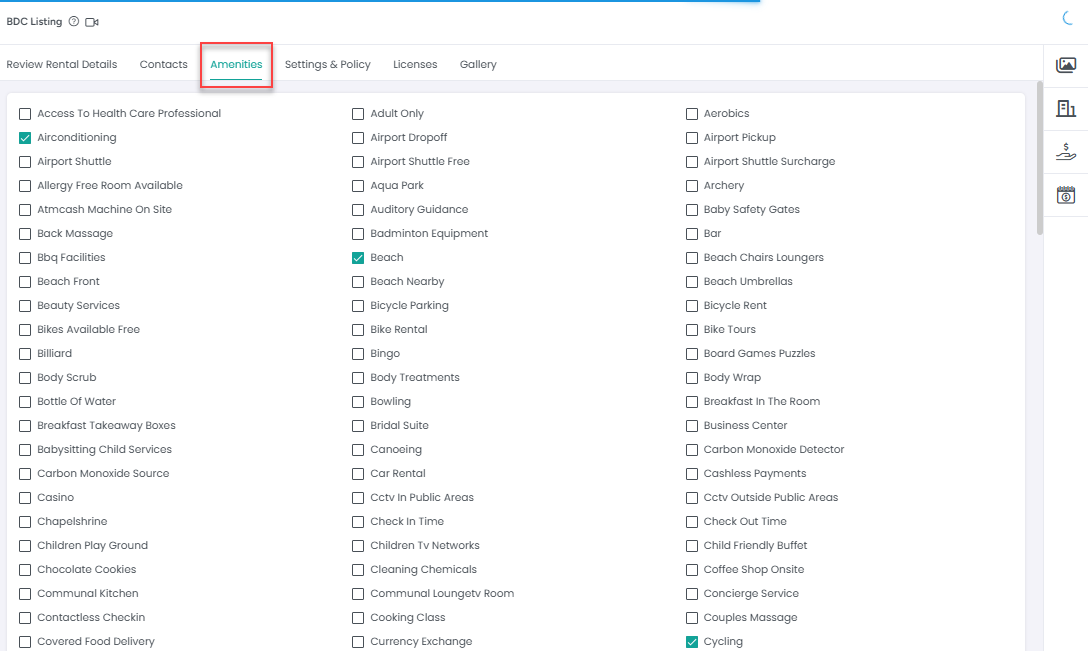Switch to Review Rental Details tab
The height and width of the screenshot is (651, 1088).
click(62, 65)
